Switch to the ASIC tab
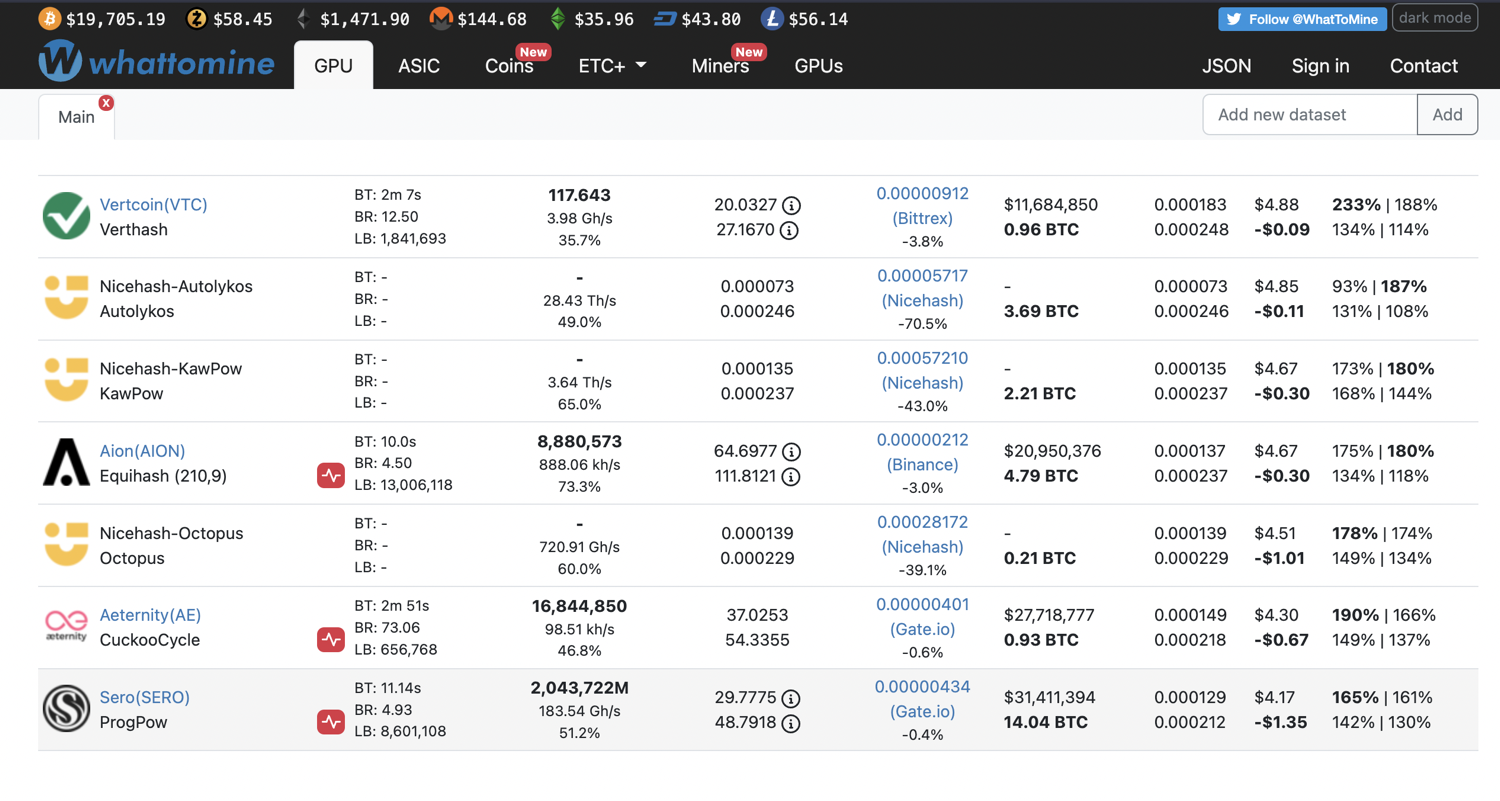This screenshot has height=801, width=1500. [419, 66]
